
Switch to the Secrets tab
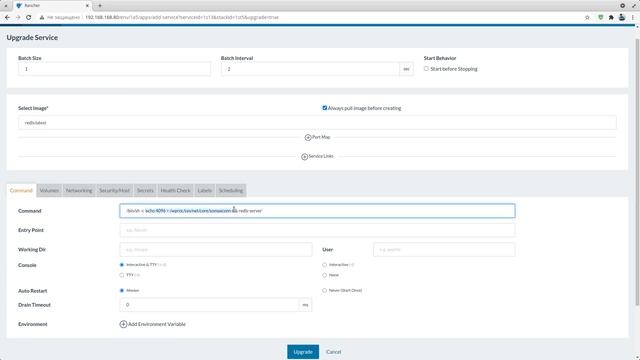click(145, 191)
